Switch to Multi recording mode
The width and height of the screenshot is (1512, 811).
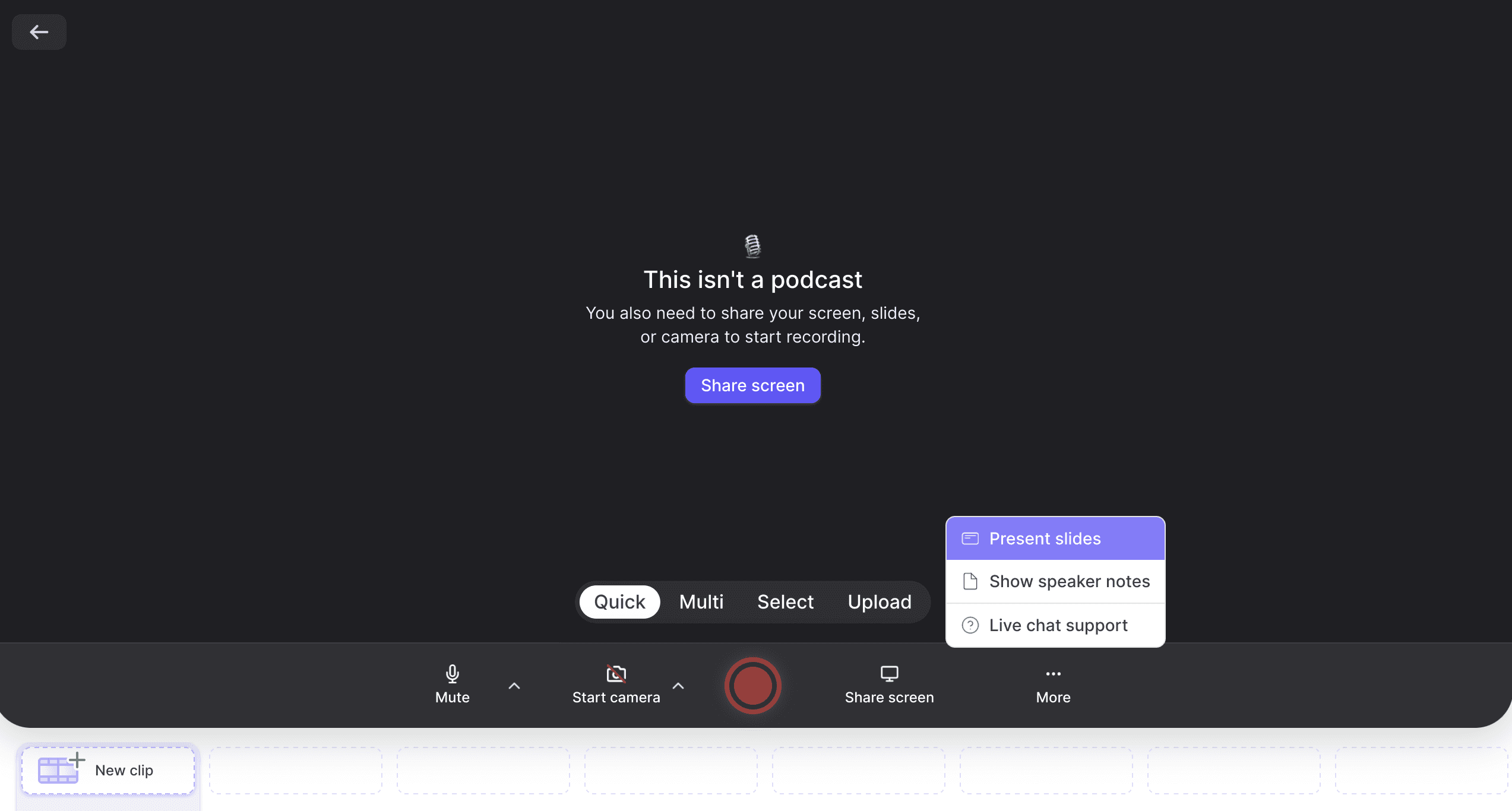(x=701, y=601)
